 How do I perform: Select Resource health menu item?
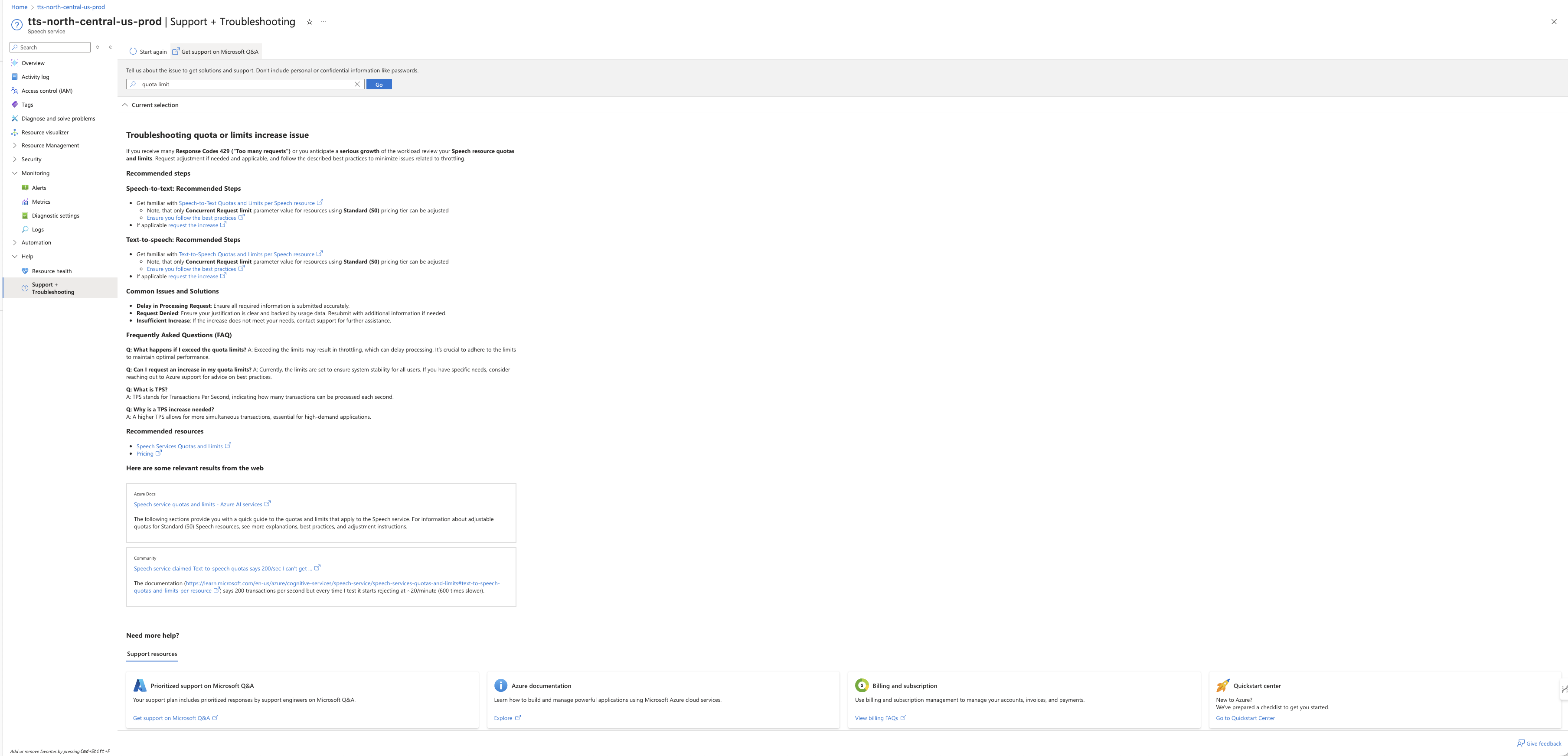pos(52,271)
